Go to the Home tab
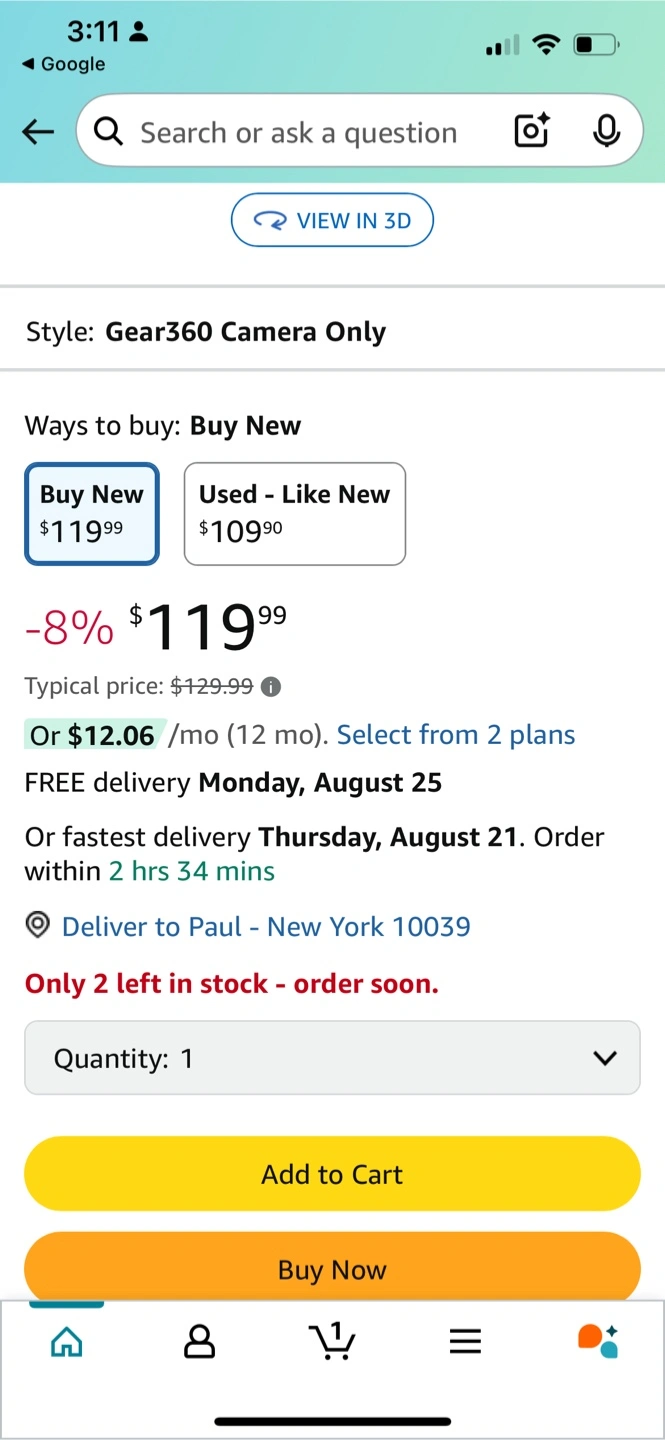This screenshot has height=1440, width=665. (66, 1342)
